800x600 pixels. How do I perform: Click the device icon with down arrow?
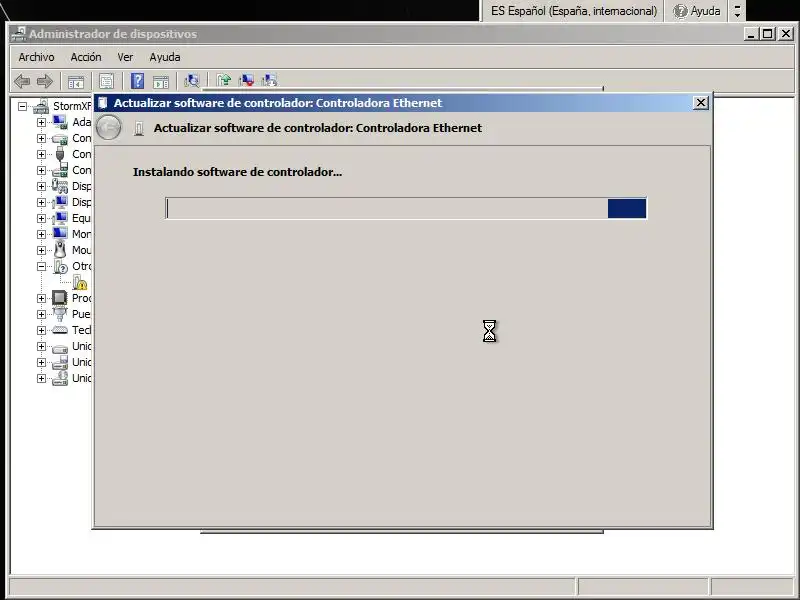click(269, 80)
